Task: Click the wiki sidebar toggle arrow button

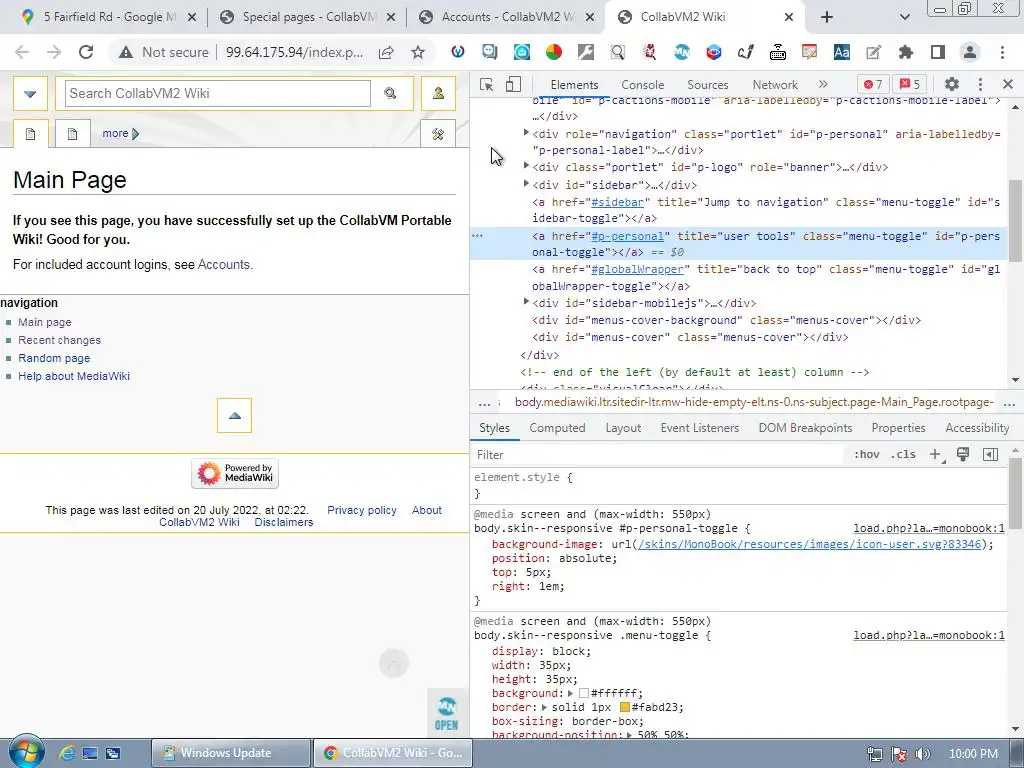Action: (x=30, y=93)
